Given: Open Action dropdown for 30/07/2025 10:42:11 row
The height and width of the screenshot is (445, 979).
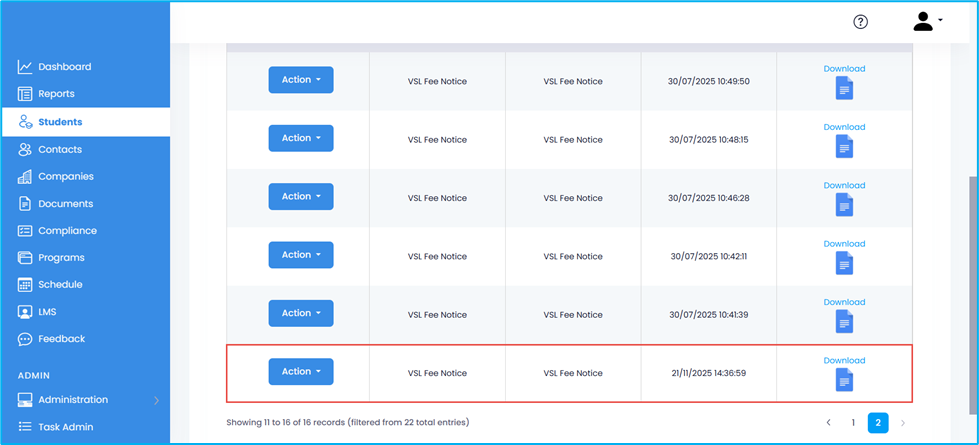Looking at the screenshot, I should pyautogui.click(x=300, y=255).
